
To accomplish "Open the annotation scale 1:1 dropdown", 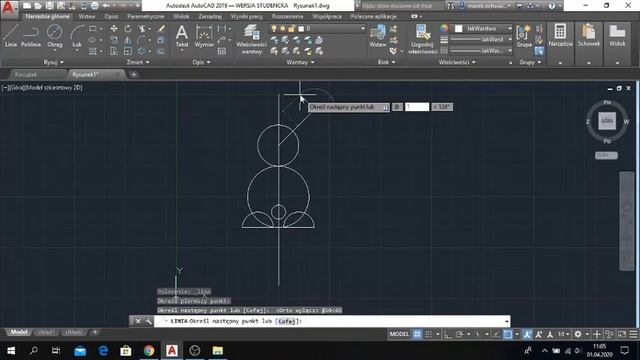I will [564, 334].
